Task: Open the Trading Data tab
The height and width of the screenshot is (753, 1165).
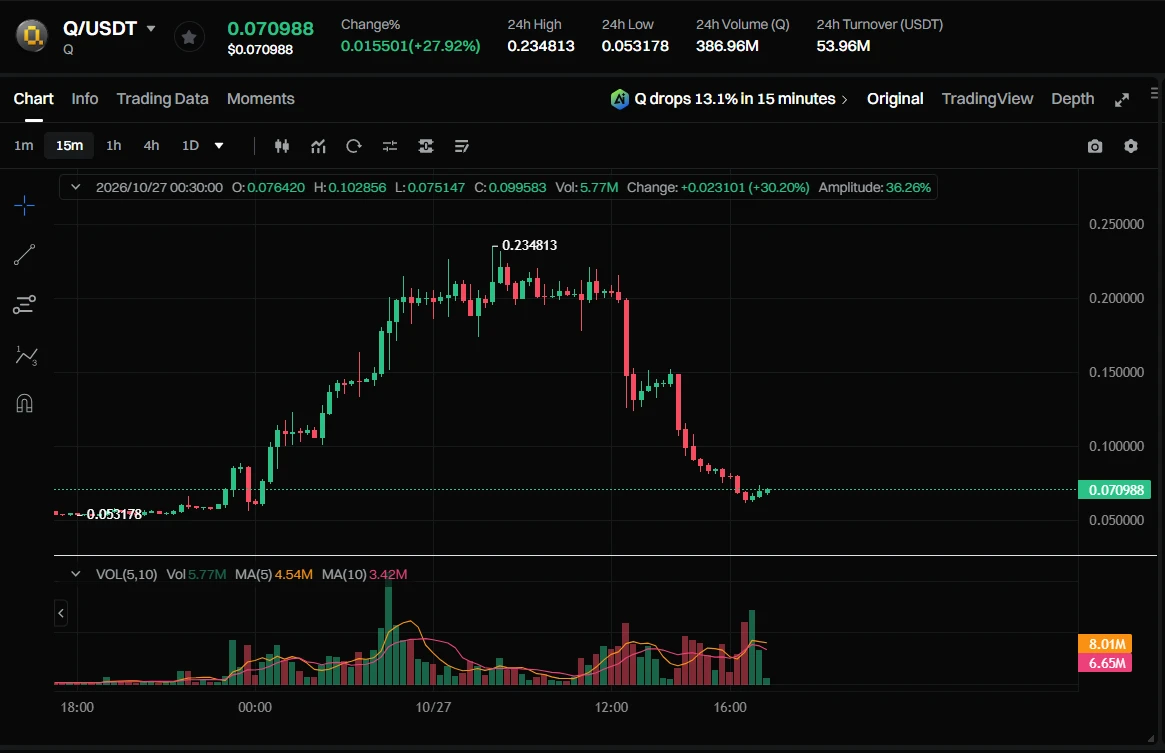Action: (x=163, y=99)
